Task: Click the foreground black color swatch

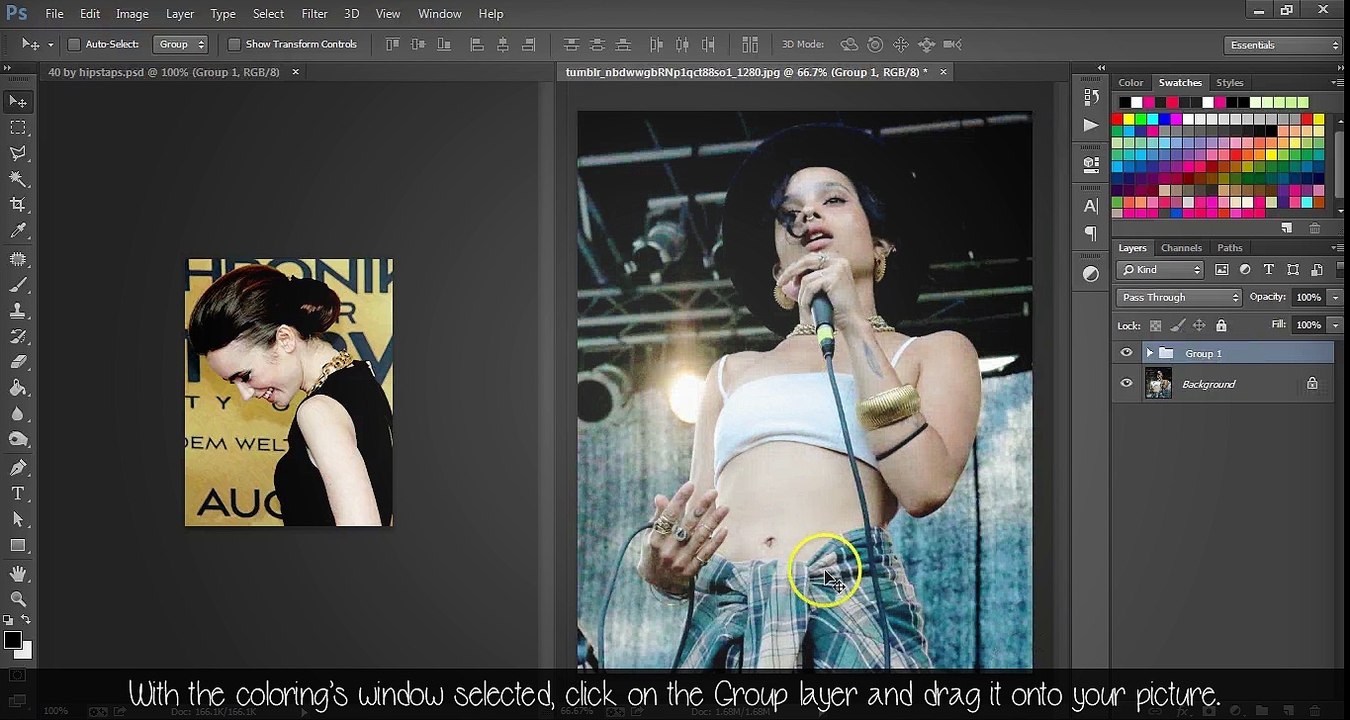Action: pyautogui.click(x=13, y=640)
